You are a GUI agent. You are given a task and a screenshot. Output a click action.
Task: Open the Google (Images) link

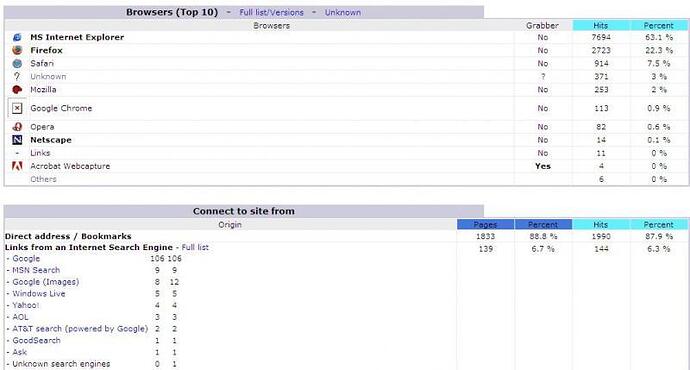(46, 282)
